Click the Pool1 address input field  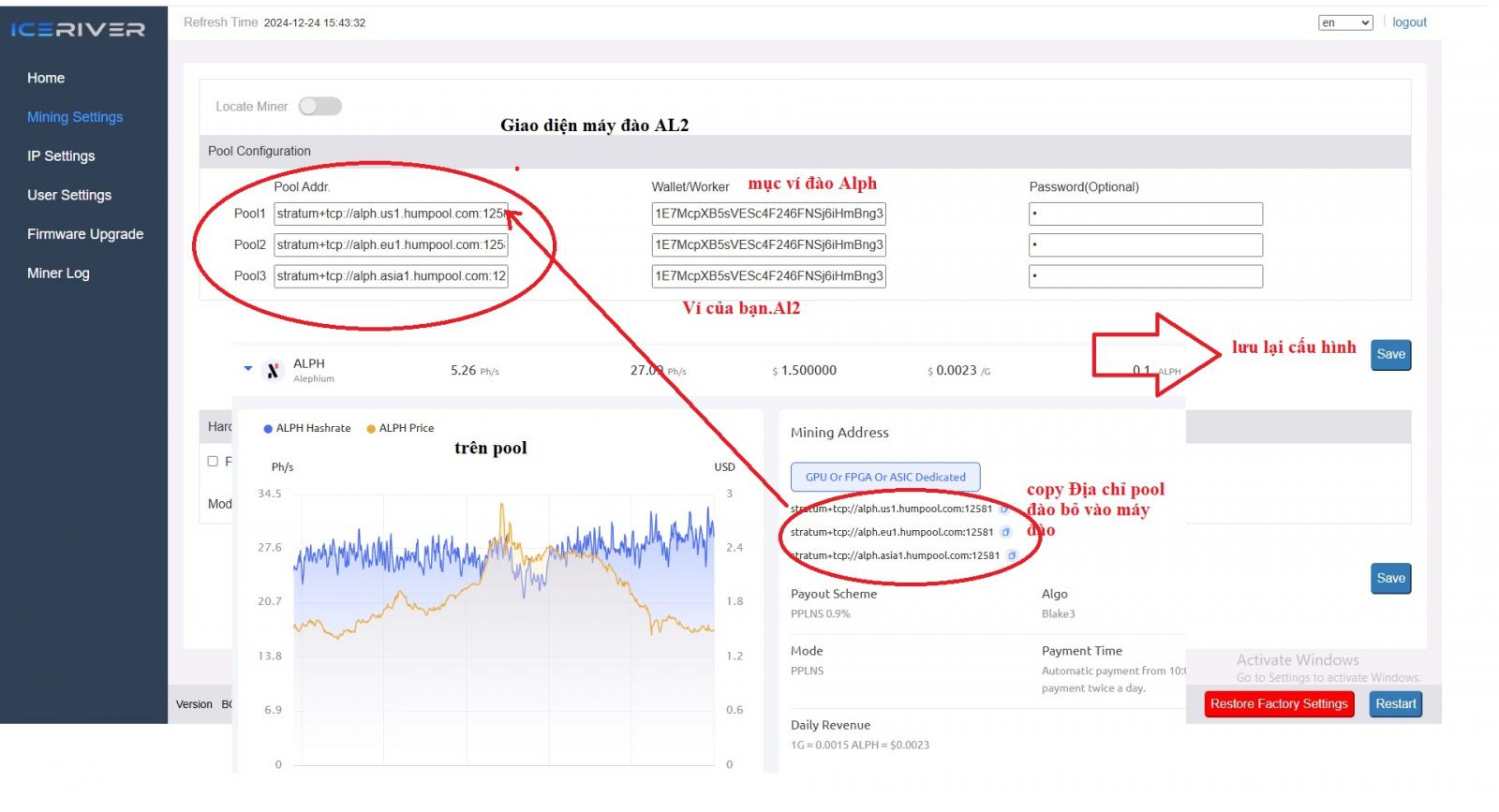click(x=391, y=214)
